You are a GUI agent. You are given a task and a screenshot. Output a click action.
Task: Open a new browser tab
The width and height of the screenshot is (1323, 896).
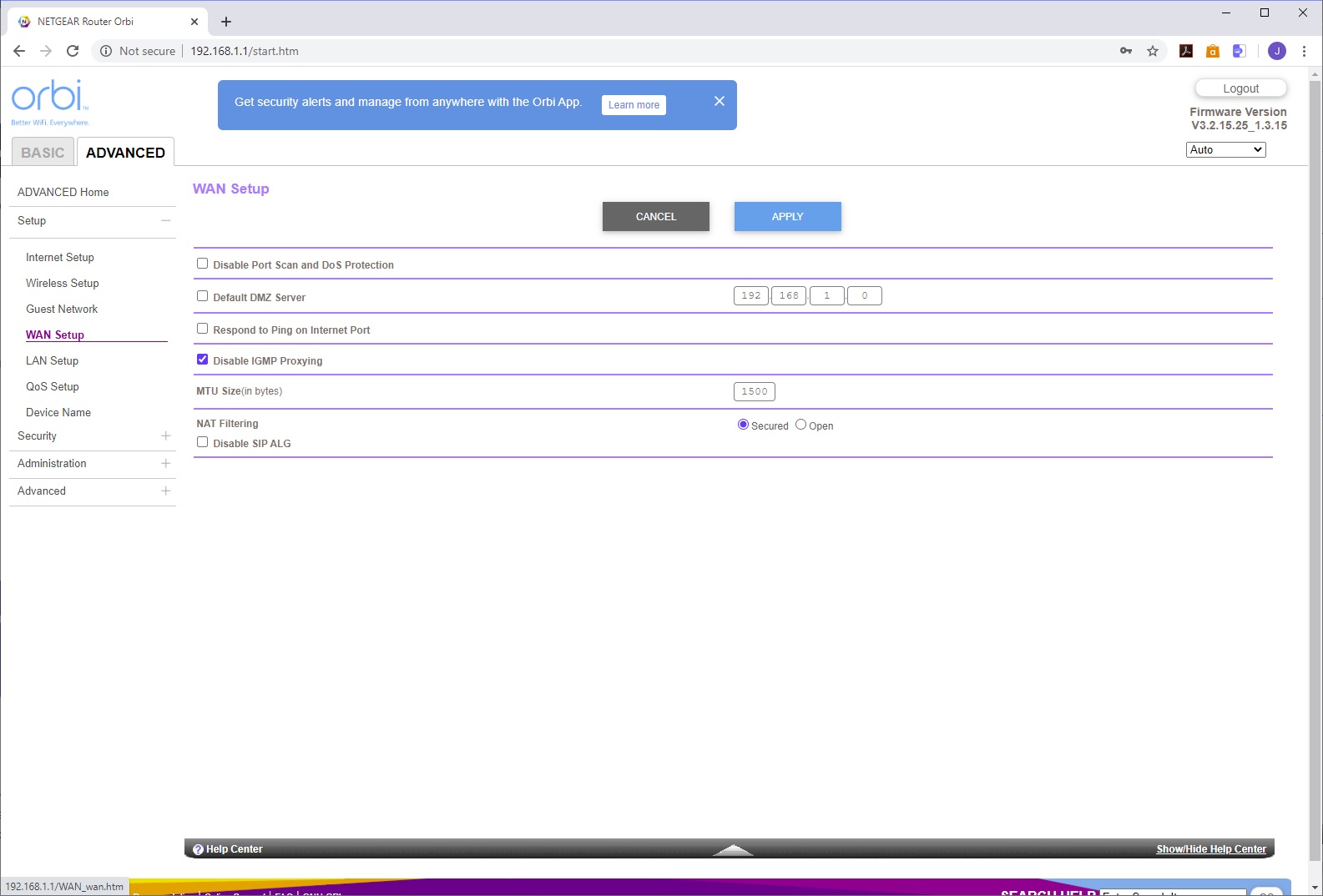pos(226,22)
